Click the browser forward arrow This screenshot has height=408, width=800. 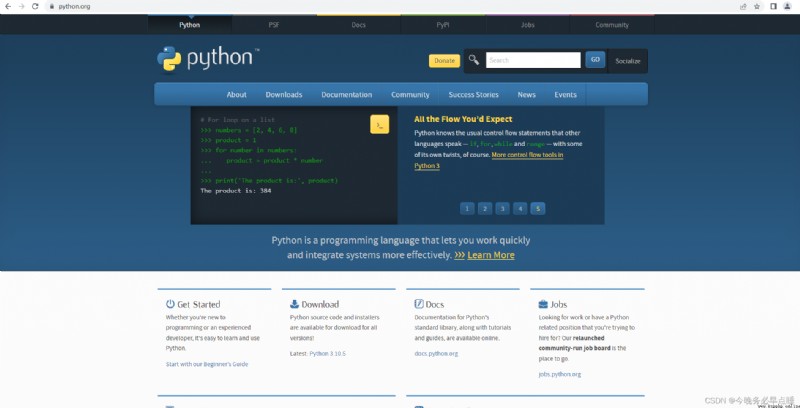click(21, 7)
